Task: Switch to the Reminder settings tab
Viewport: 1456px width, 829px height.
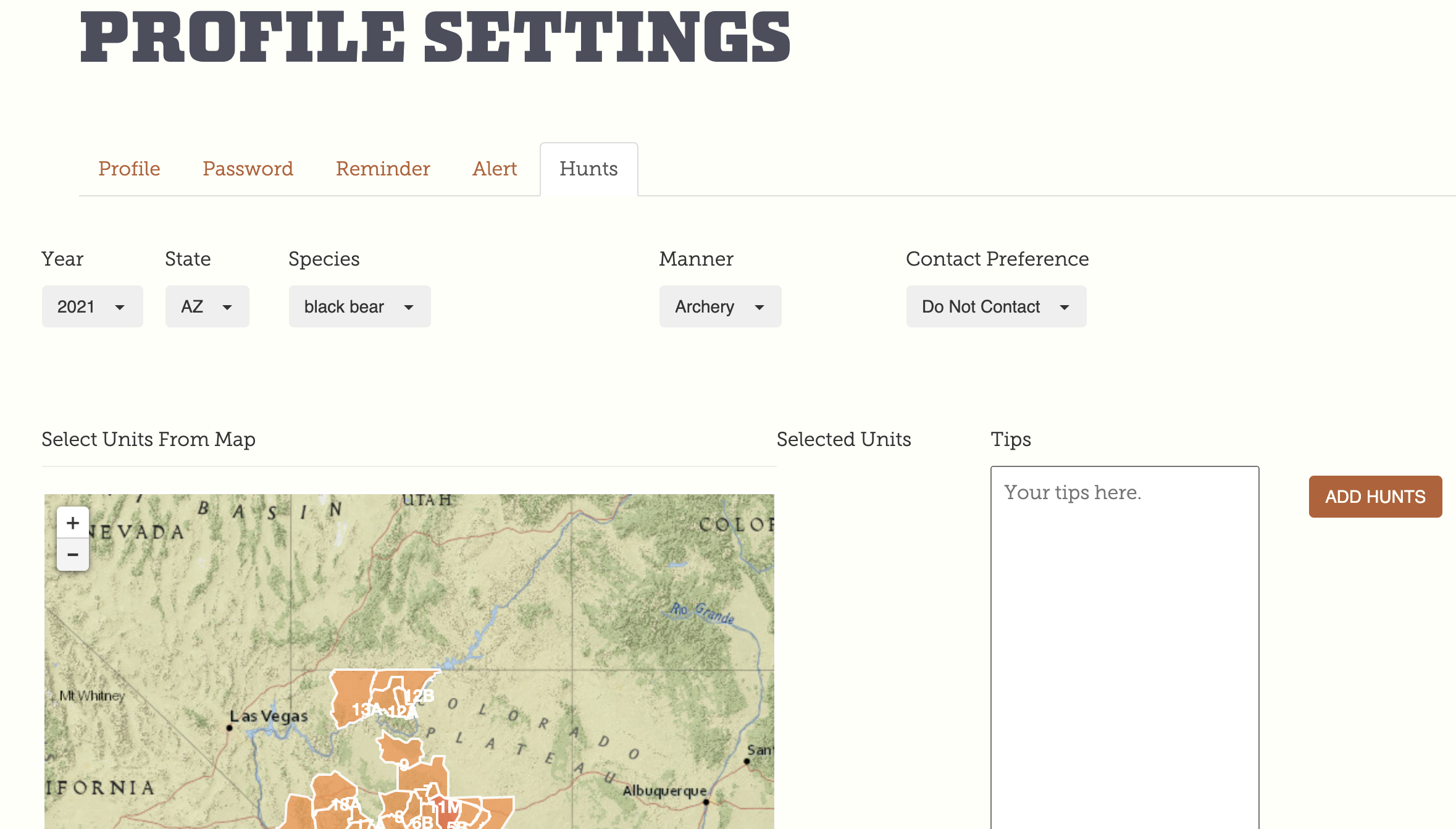Action: (x=382, y=169)
